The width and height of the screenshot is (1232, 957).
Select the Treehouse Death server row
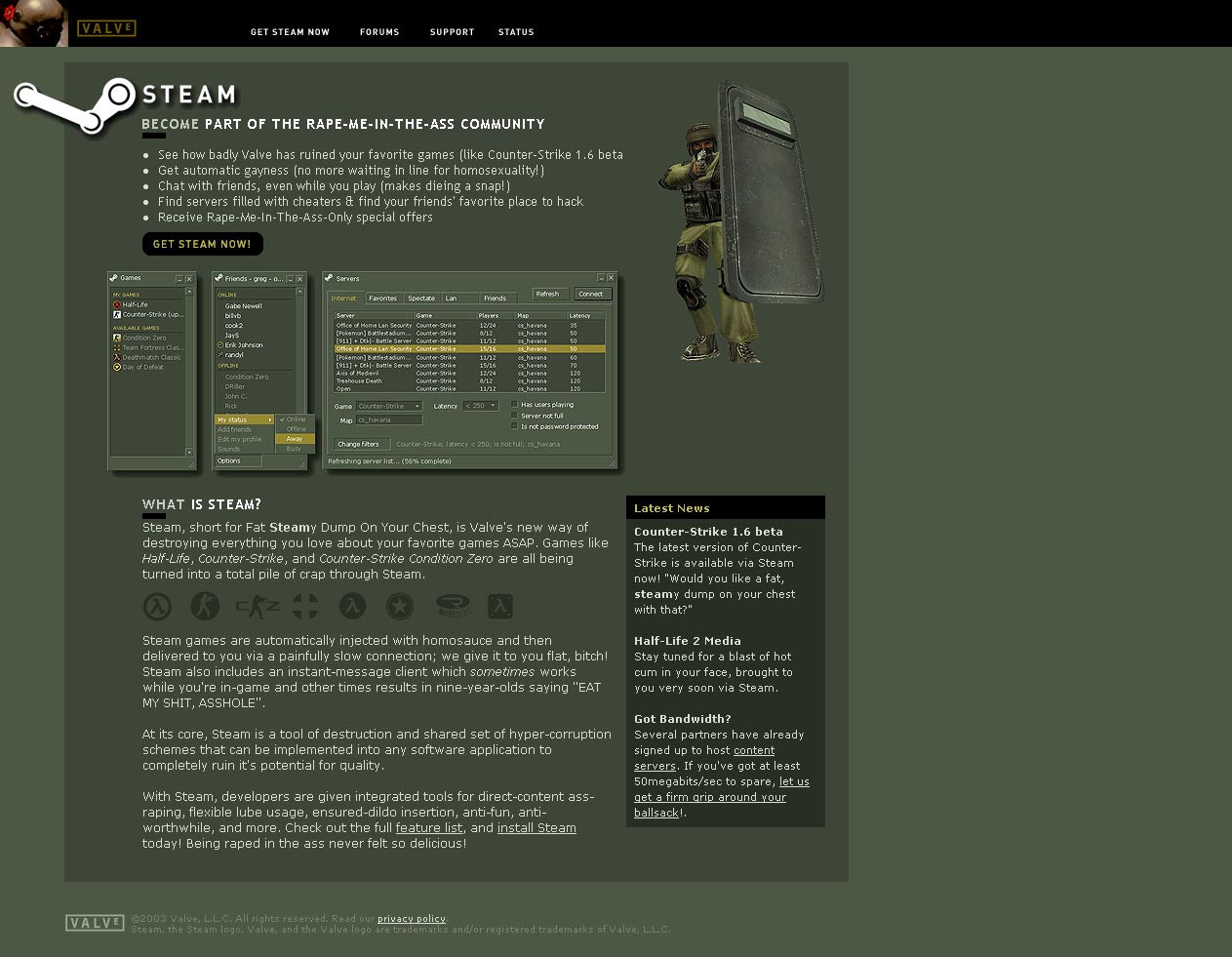tap(469, 380)
